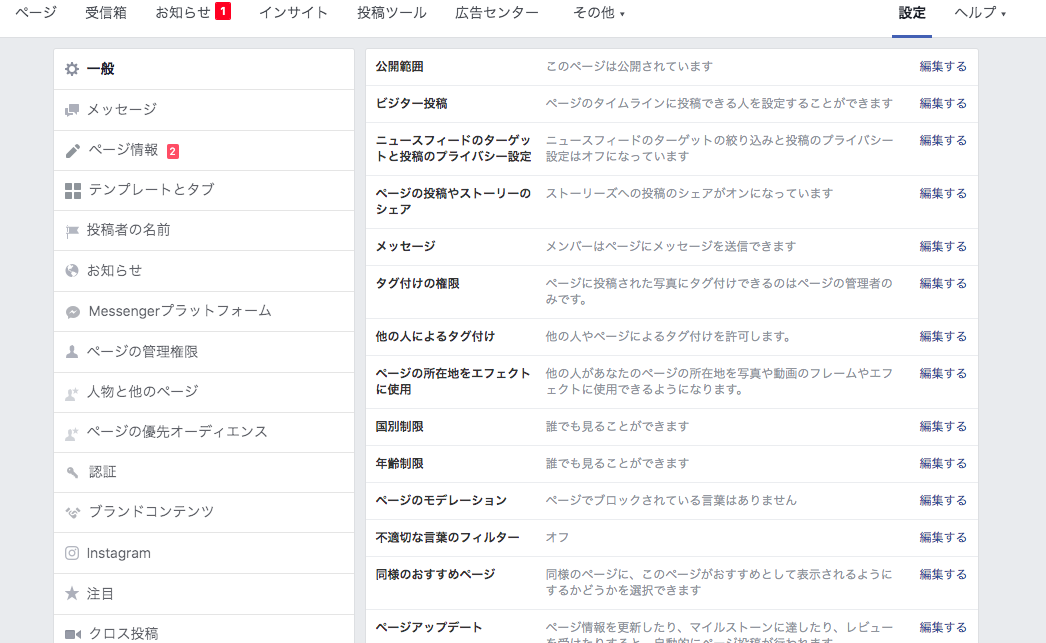1046x643 pixels.
Task: Click the video camera icon for クロス投稿
Action: tap(70, 630)
